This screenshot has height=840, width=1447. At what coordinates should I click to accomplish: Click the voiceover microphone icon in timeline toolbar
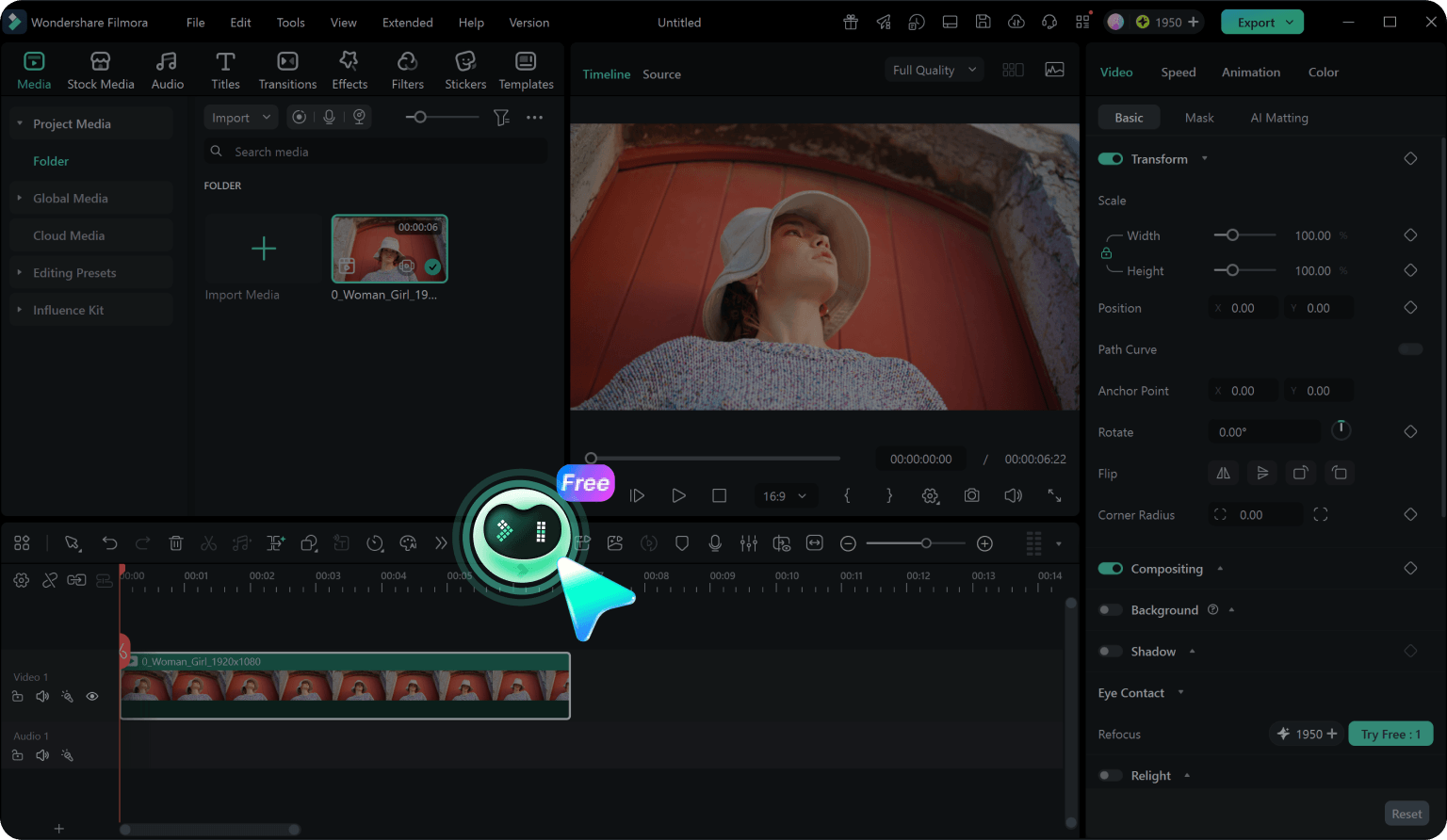pyautogui.click(x=715, y=543)
